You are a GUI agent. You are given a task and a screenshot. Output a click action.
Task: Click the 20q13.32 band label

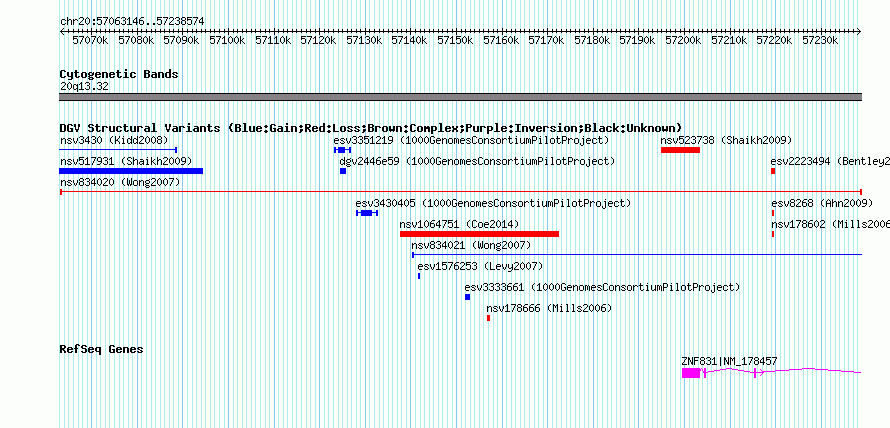[84, 87]
